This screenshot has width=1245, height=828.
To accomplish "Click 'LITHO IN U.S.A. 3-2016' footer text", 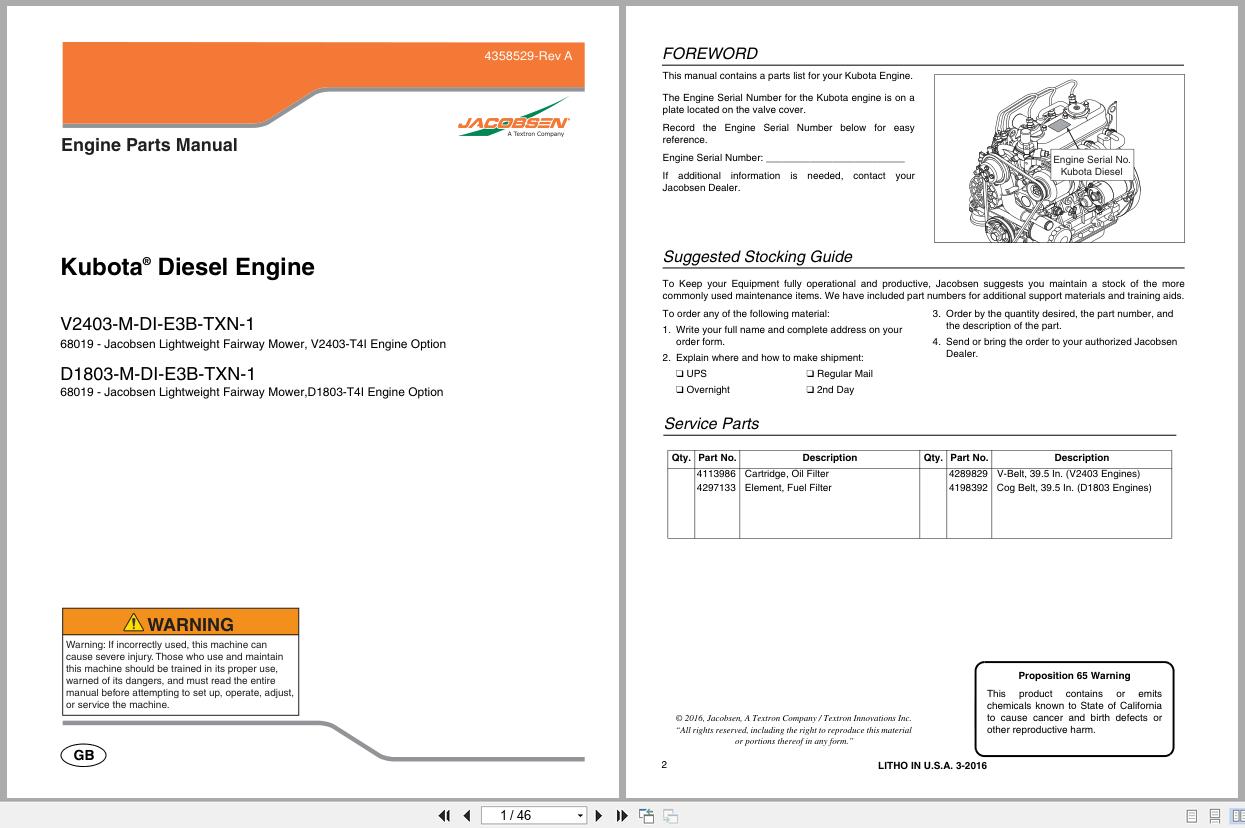I will click(932, 766).
